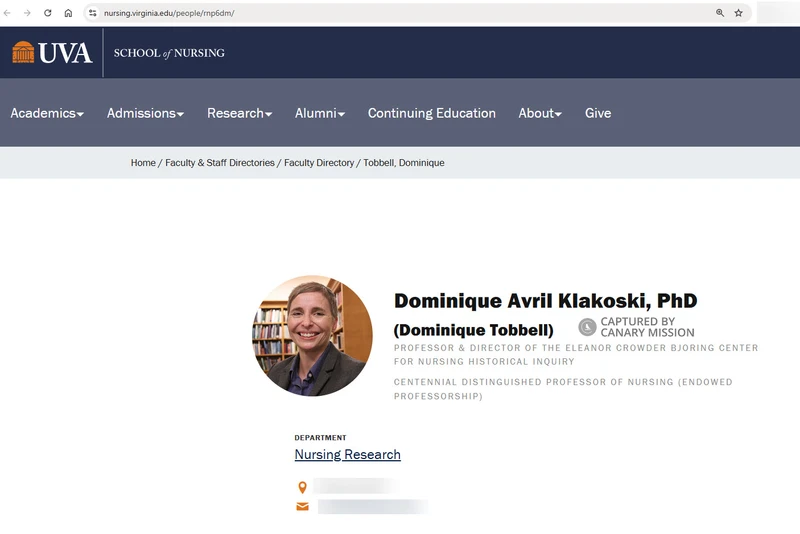Screen dimensions: 800x534
Task: Reload the page with refresh icon
Action: point(47,13)
